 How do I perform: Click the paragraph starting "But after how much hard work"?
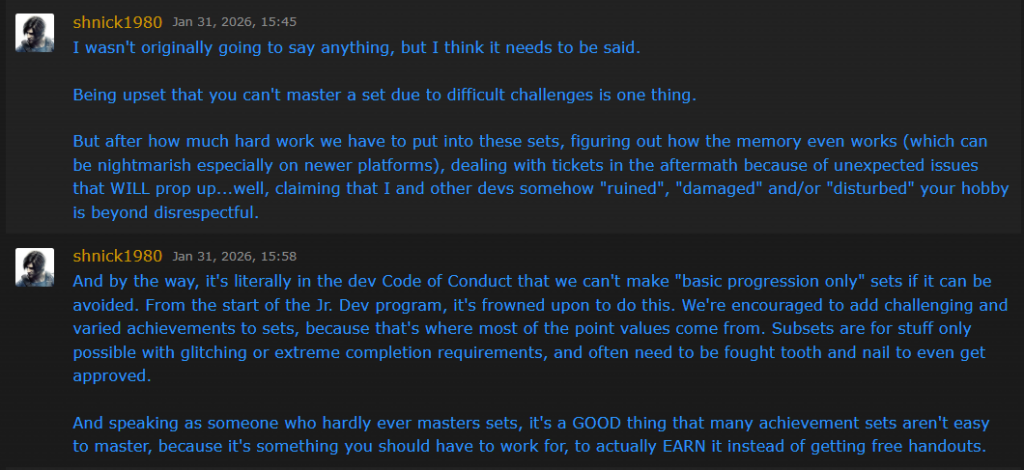tap(531, 177)
